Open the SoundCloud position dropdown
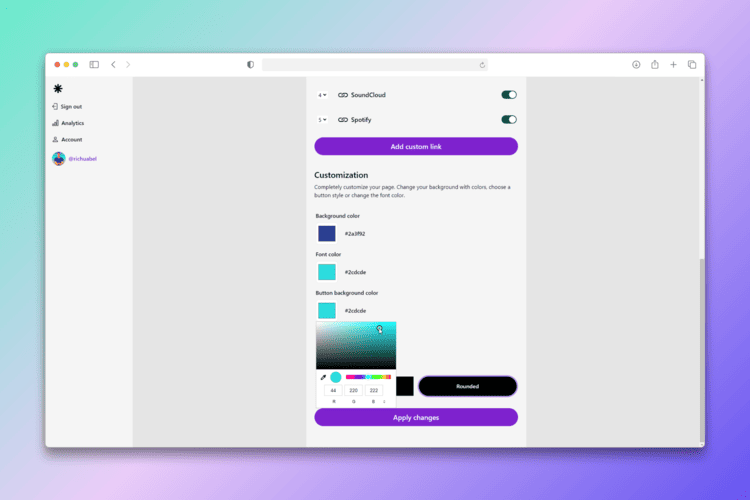750x500 pixels. (322, 95)
